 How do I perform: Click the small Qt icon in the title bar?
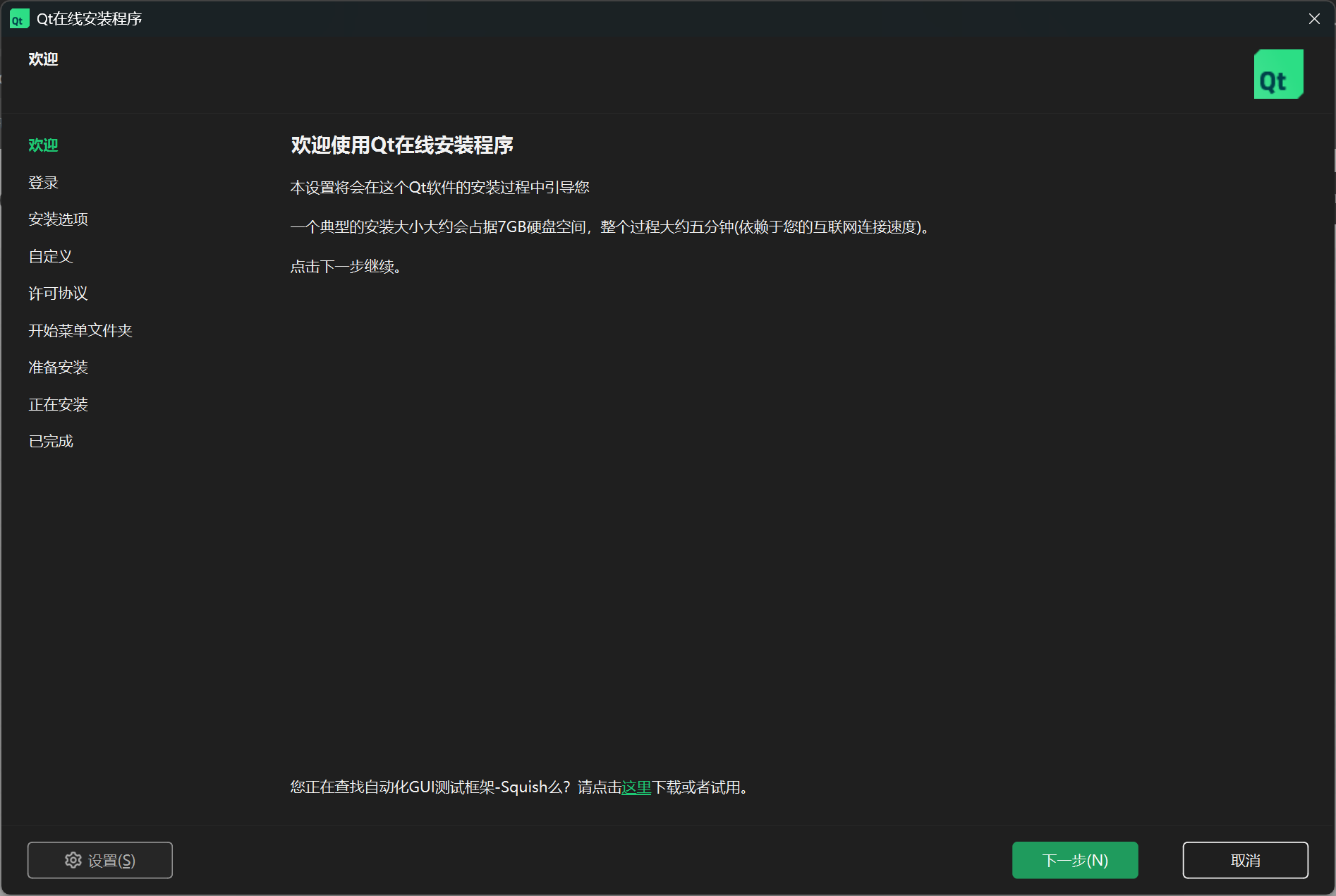click(19, 19)
